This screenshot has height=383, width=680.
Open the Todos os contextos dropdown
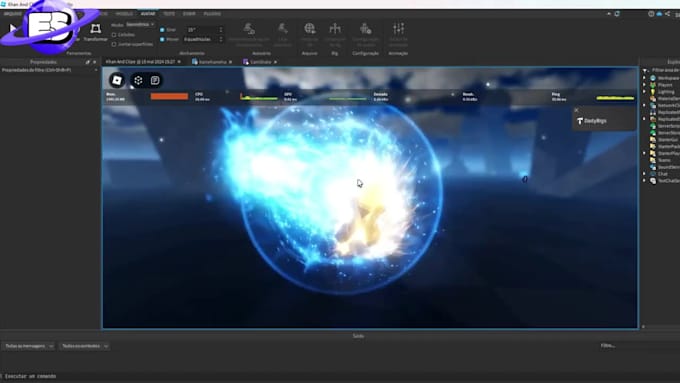[84, 346]
